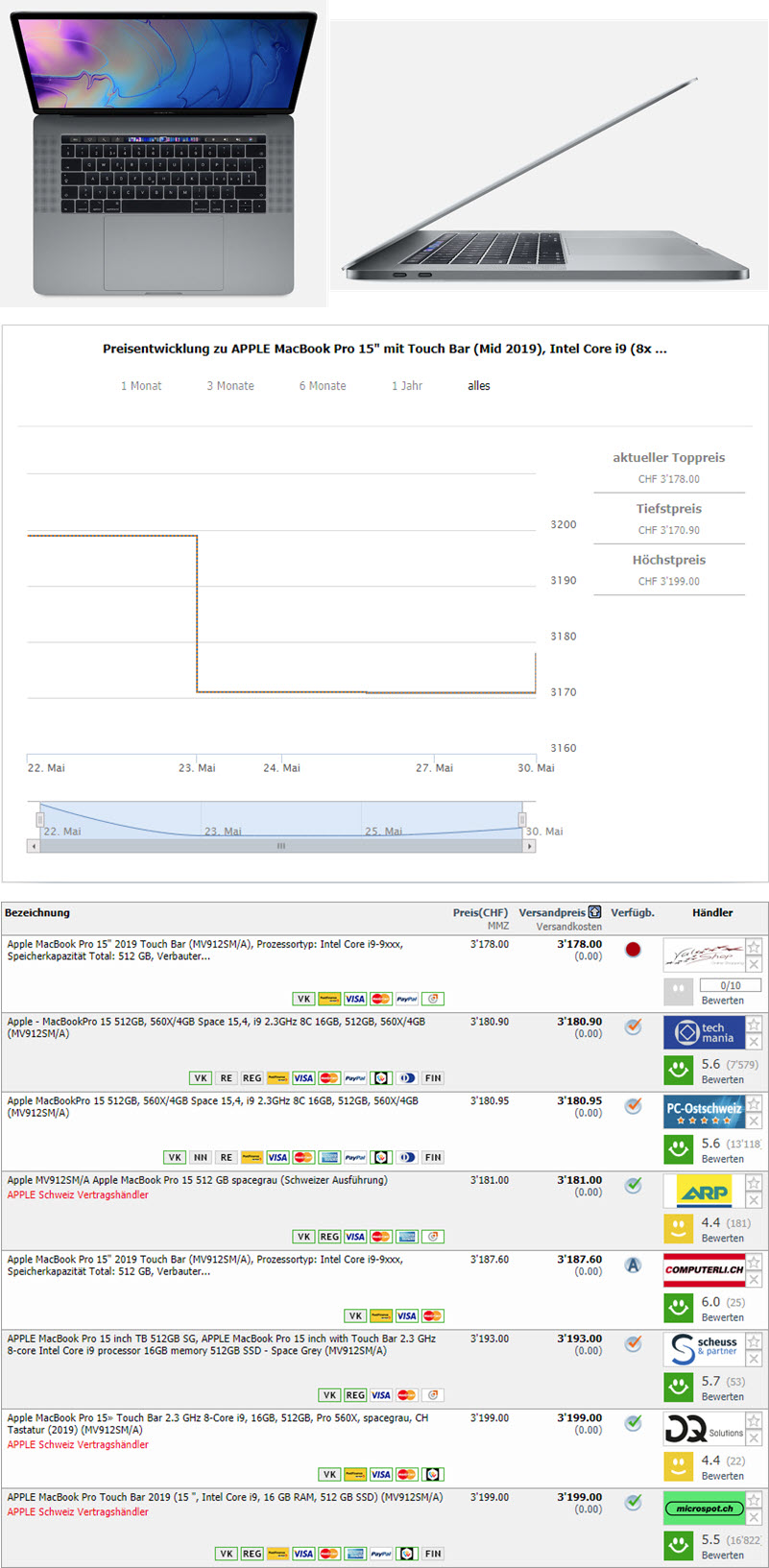Click green smiley rating for COMPUTERLI.CH

pyautogui.click(x=679, y=1307)
